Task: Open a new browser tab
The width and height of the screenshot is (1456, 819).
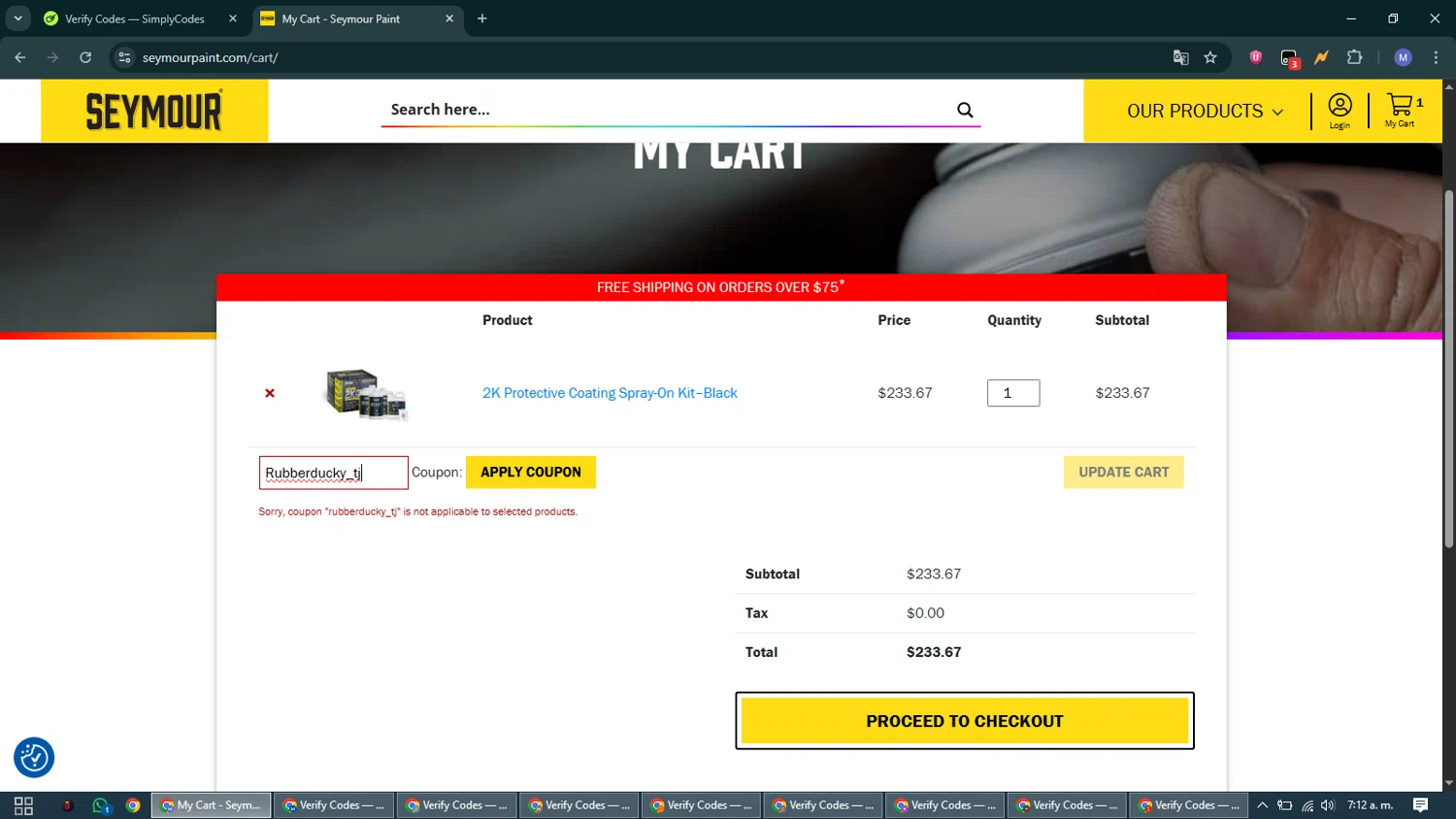Action: (x=482, y=18)
